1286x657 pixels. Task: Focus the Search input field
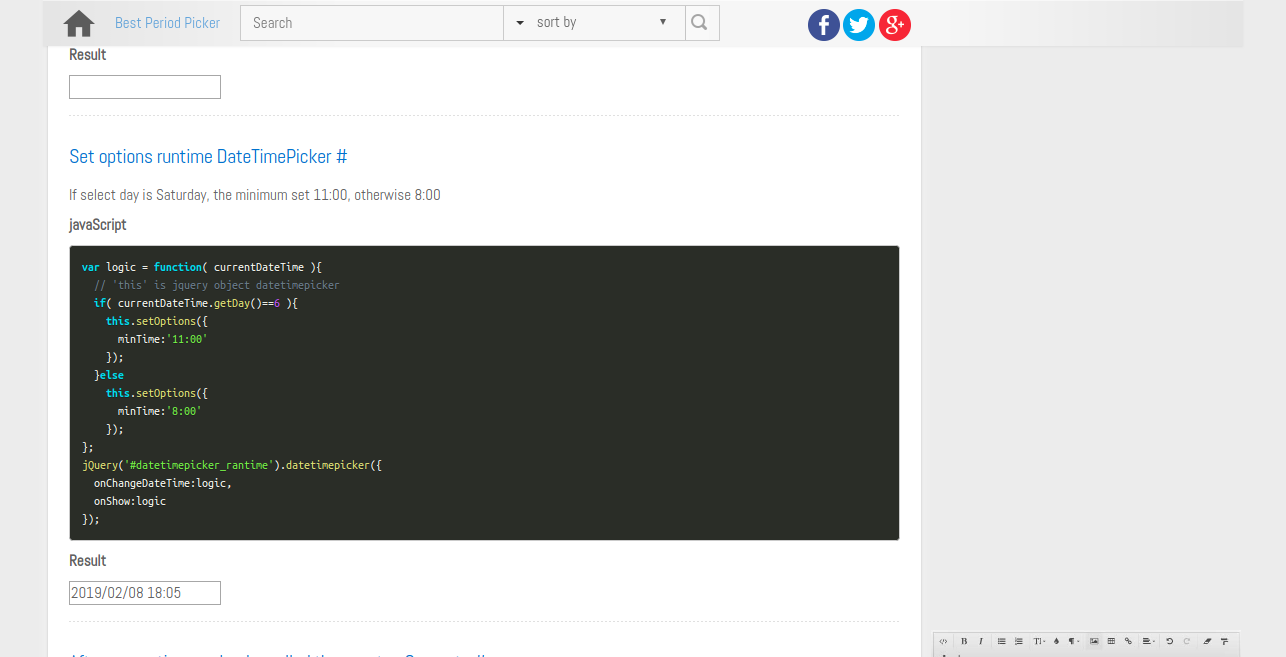pos(372,23)
